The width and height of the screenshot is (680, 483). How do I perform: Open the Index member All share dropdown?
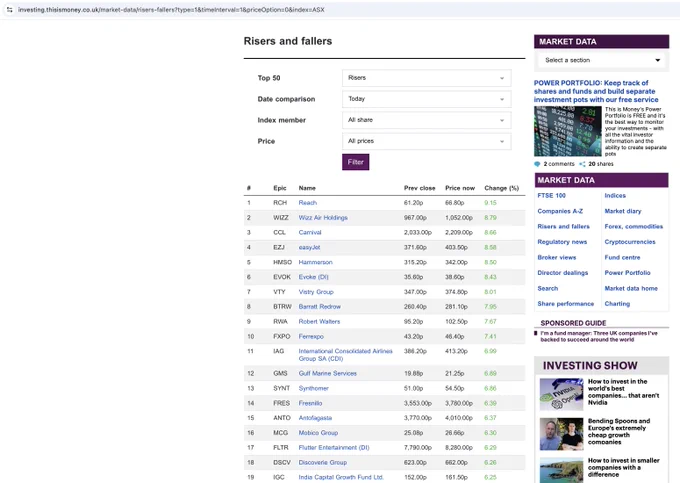(427, 120)
